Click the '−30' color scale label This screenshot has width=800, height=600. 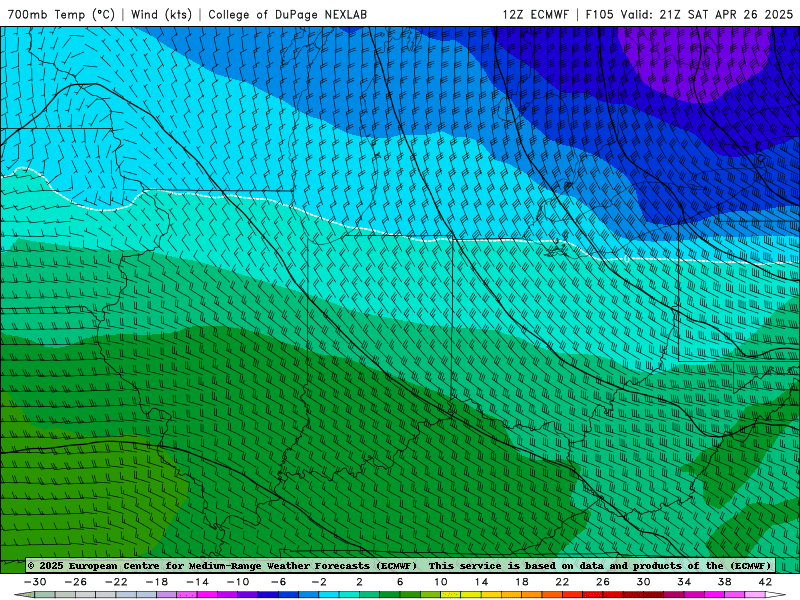(35, 582)
